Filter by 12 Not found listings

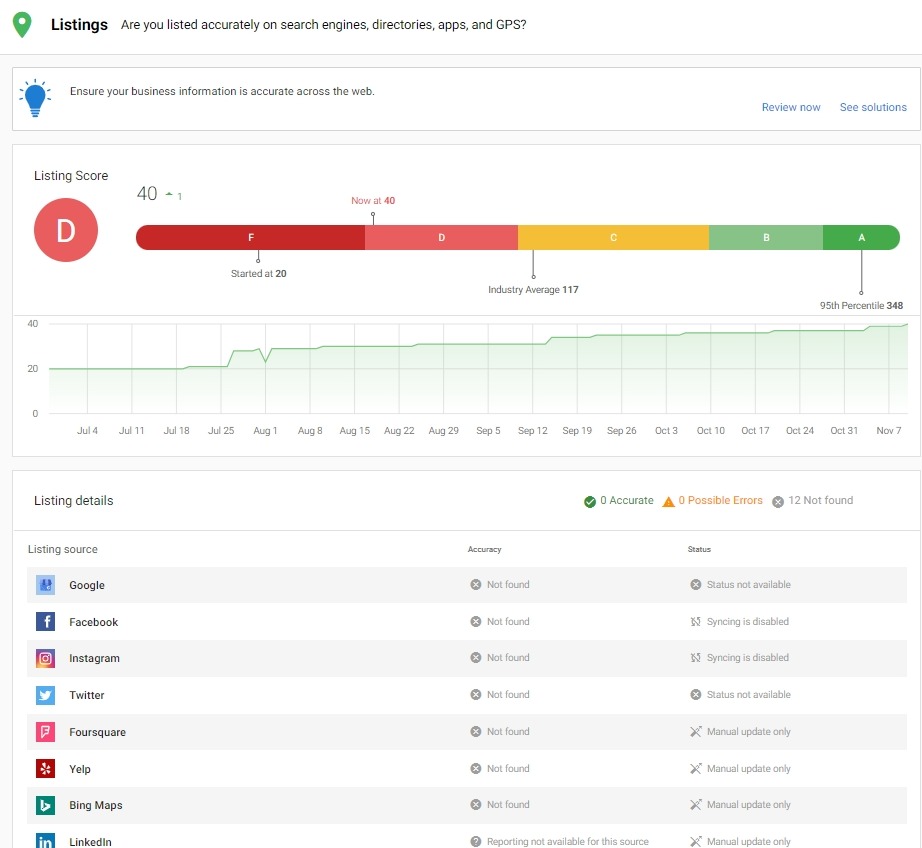pos(812,501)
